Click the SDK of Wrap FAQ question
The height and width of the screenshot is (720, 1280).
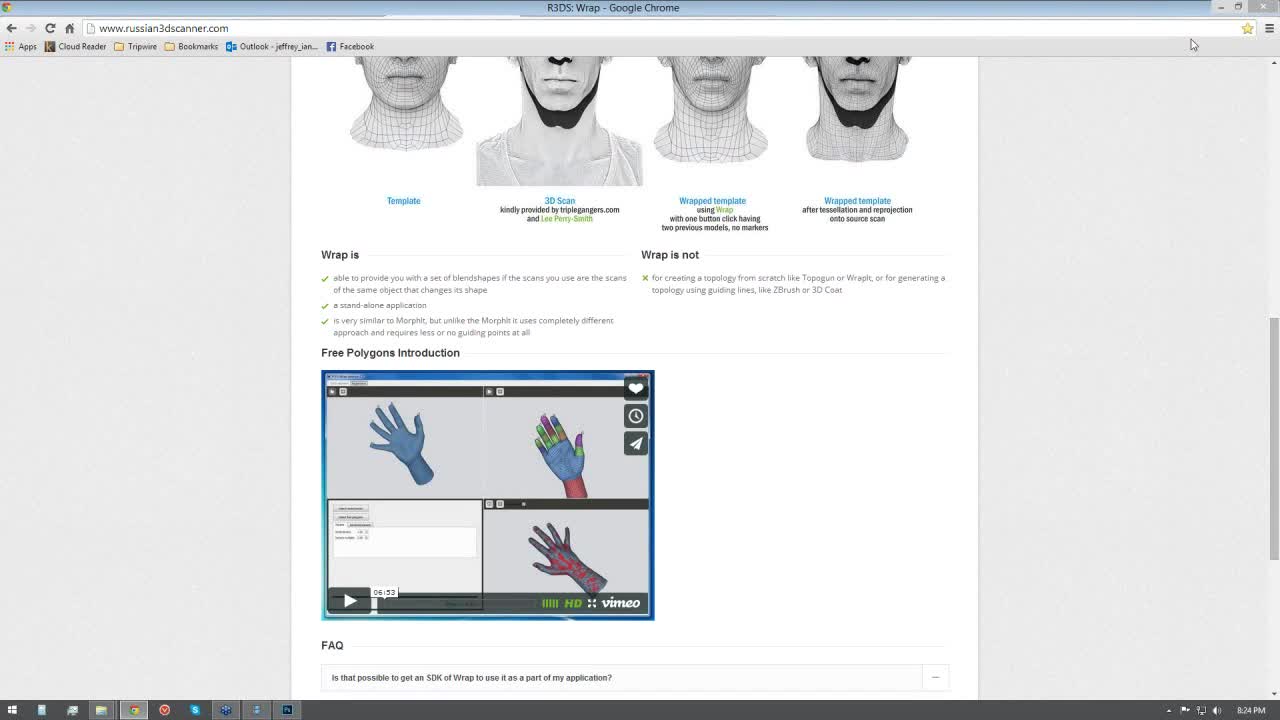(472, 678)
